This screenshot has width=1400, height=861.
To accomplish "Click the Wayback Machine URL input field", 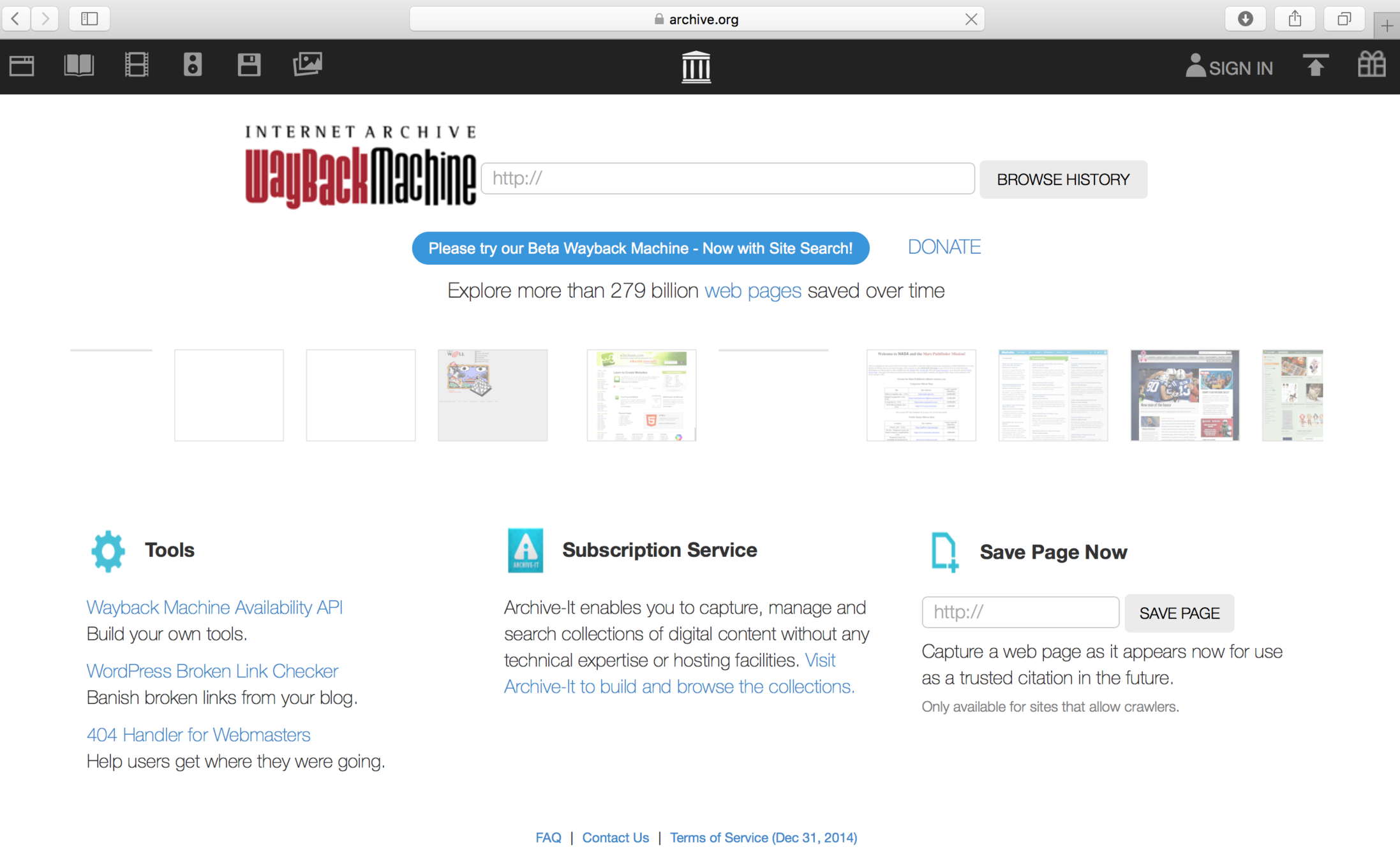I will click(x=727, y=179).
